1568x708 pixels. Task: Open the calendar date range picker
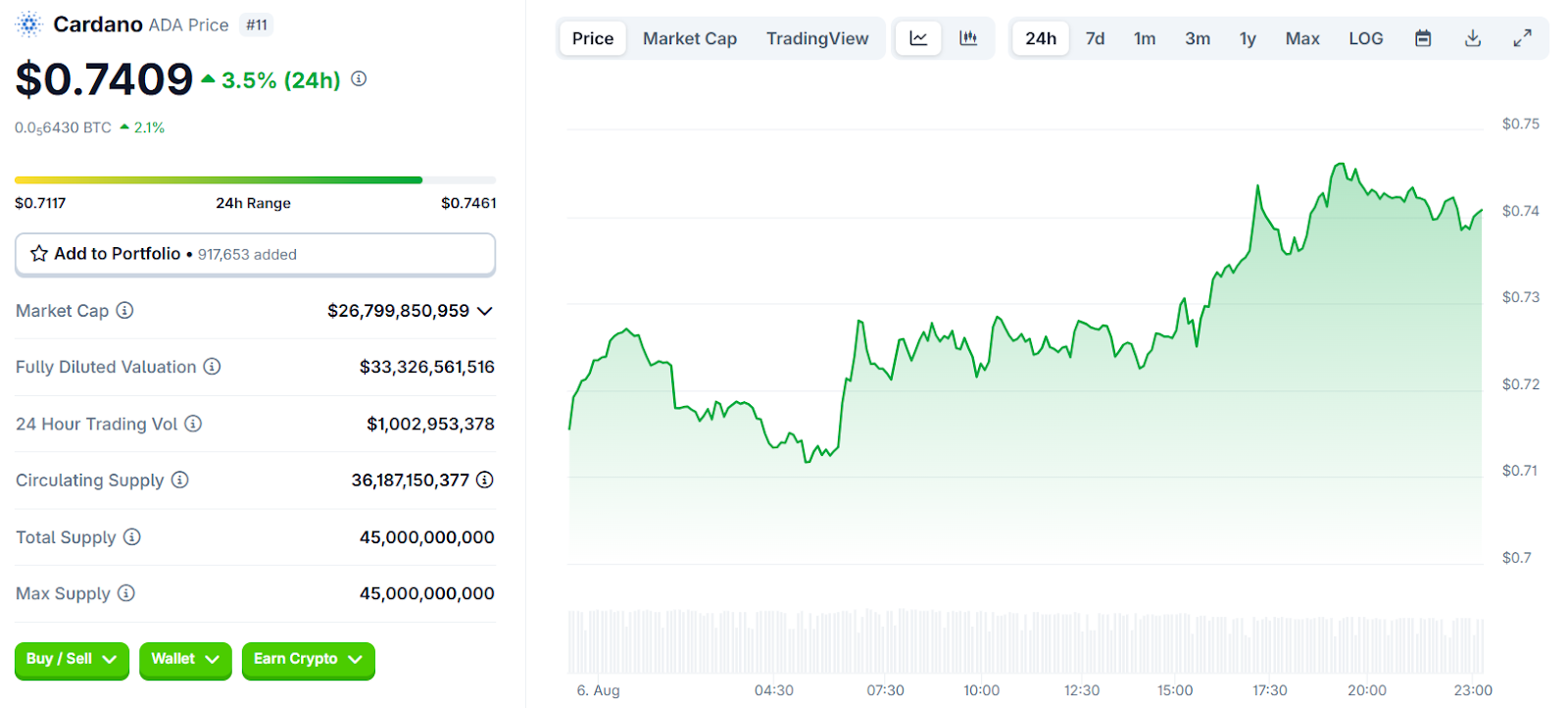(1423, 38)
